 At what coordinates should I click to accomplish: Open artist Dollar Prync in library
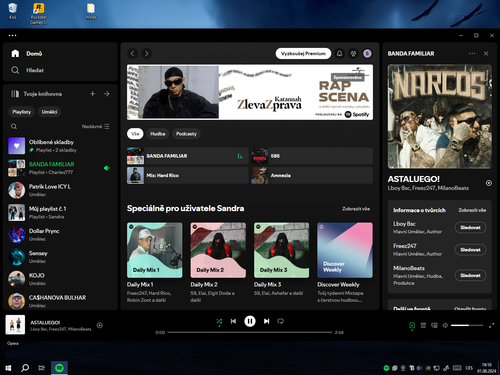[x=60, y=235]
